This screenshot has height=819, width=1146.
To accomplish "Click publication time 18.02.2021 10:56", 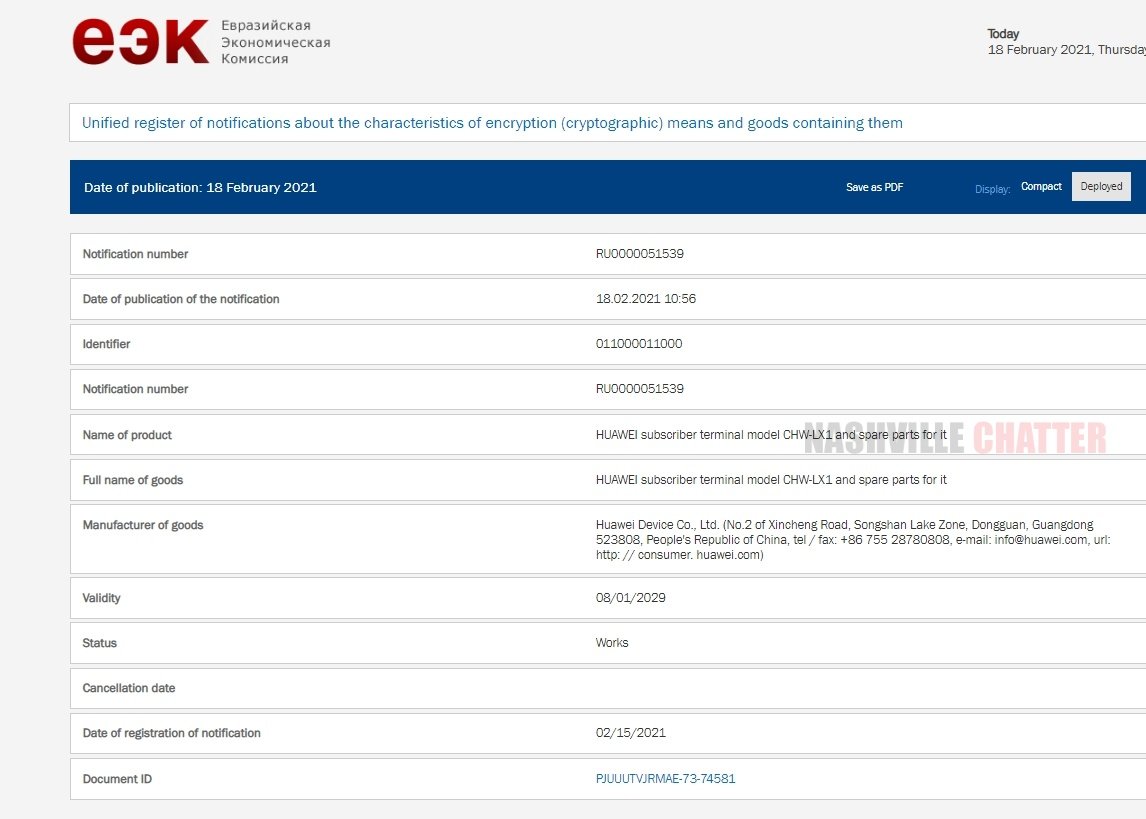I will 645,299.
